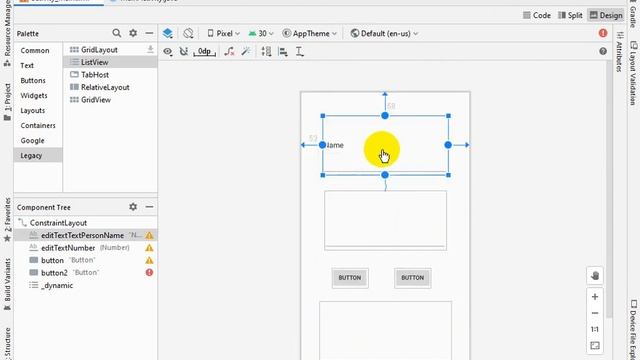Open the Component Tree settings gear
This screenshot has width=640, height=360.
click(133, 207)
